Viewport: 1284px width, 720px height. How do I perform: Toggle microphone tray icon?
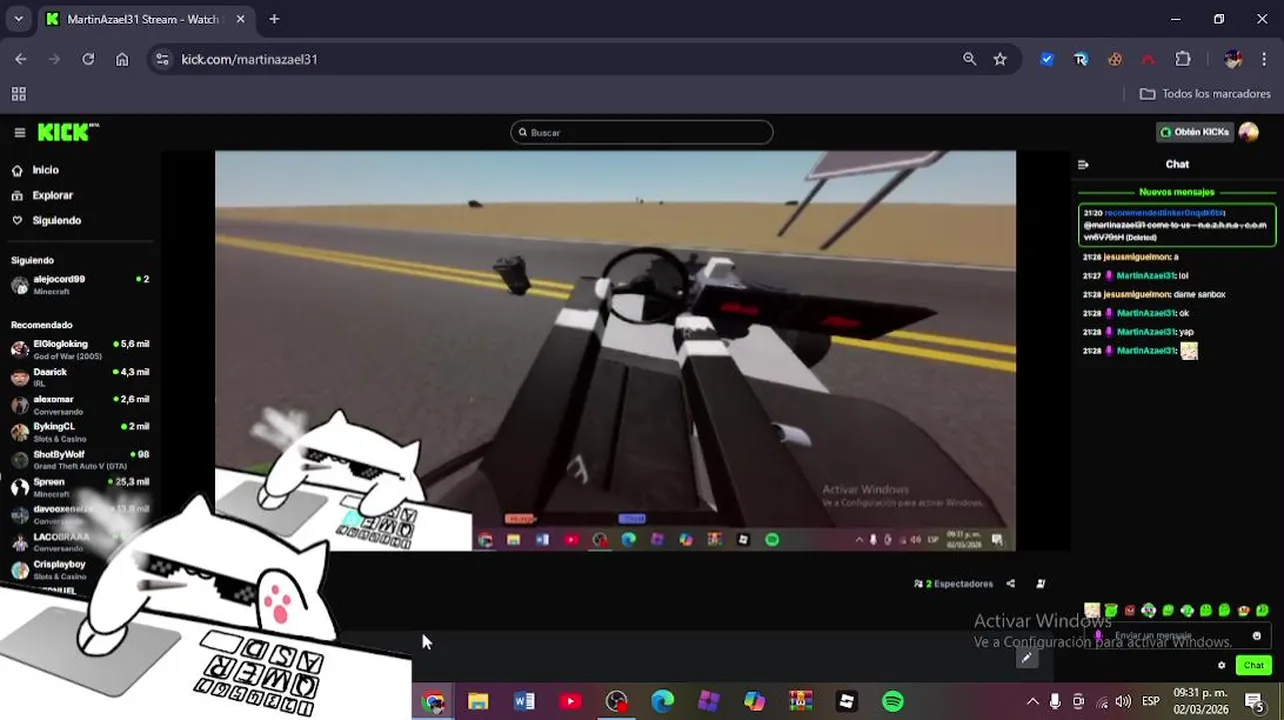[1055, 702]
